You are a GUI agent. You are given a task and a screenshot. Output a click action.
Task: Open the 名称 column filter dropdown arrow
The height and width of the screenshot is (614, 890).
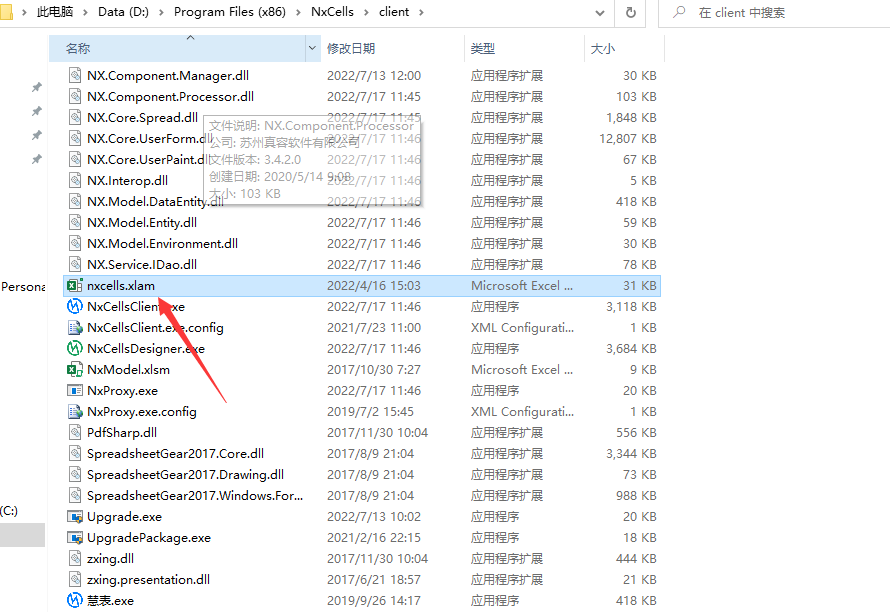314,48
